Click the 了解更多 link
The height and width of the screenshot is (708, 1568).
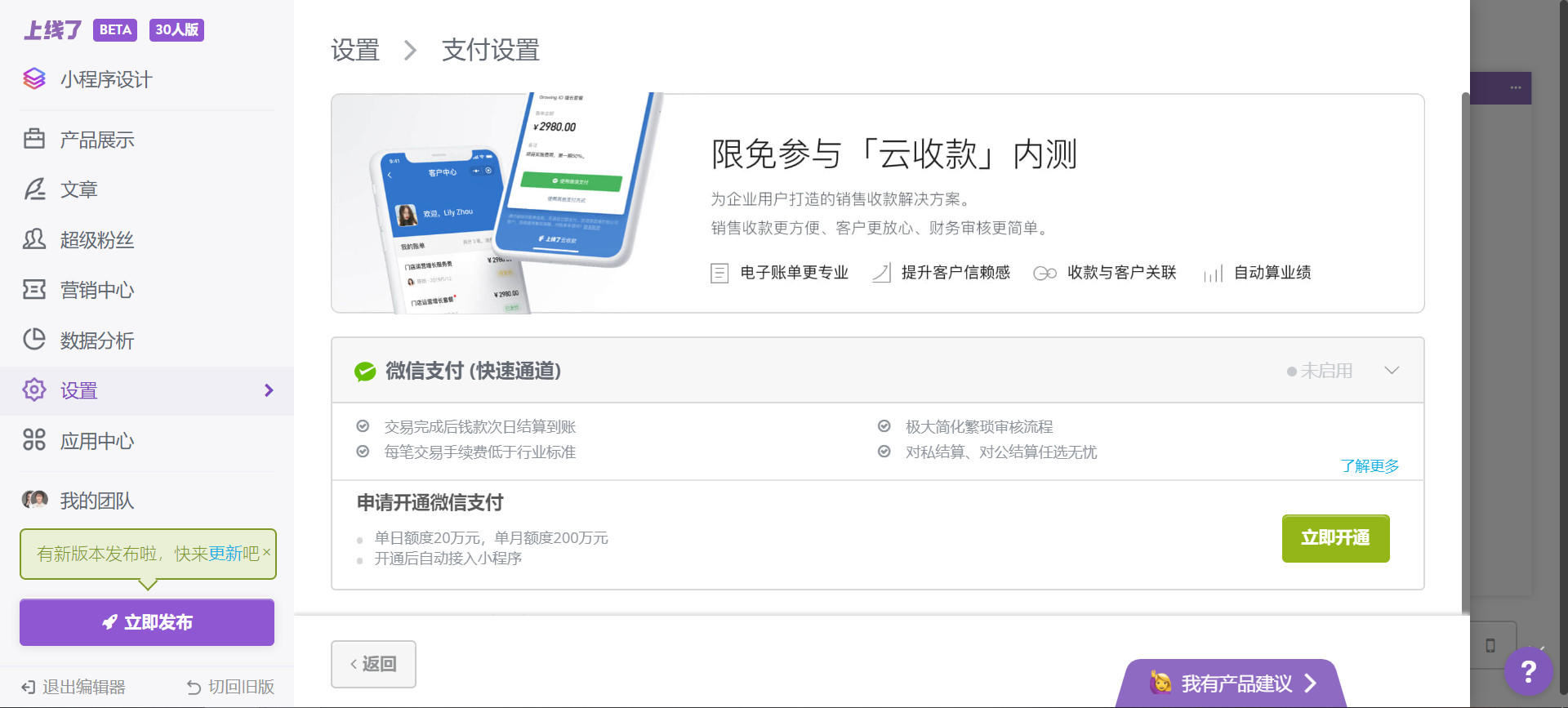tap(1370, 465)
